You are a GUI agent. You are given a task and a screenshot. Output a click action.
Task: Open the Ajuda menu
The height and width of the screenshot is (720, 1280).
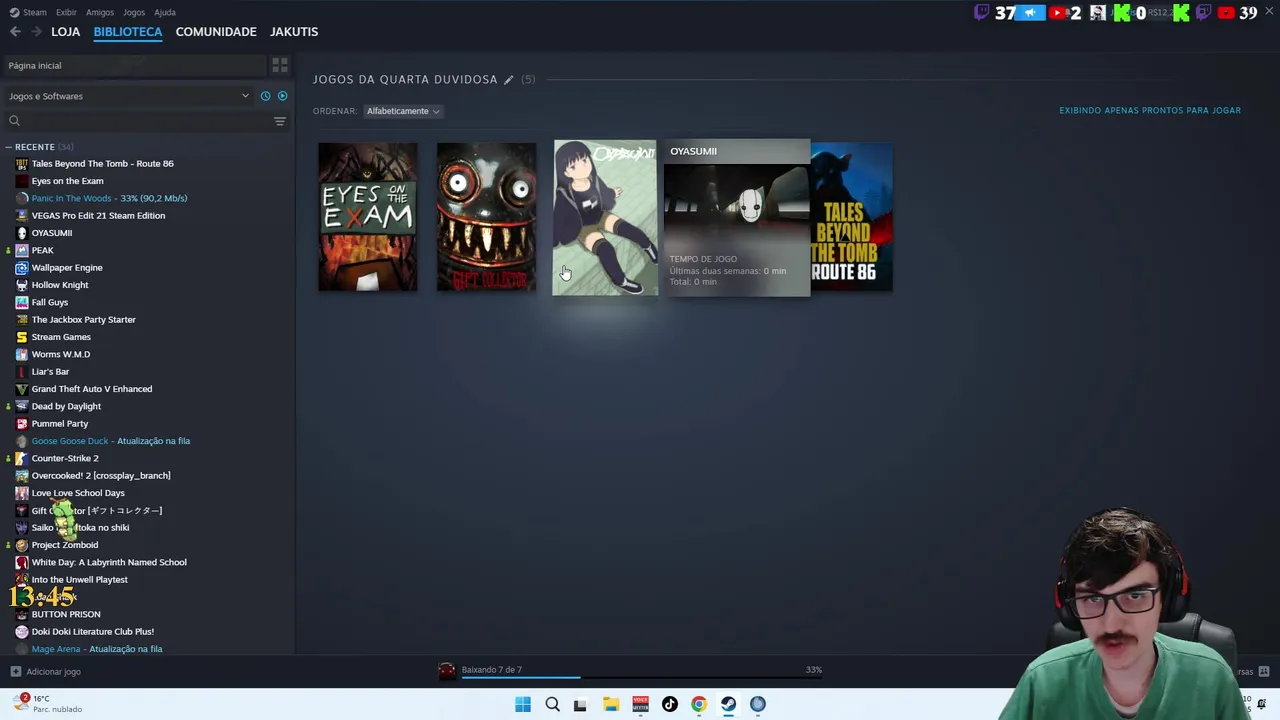pyautogui.click(x=165, y=12)
